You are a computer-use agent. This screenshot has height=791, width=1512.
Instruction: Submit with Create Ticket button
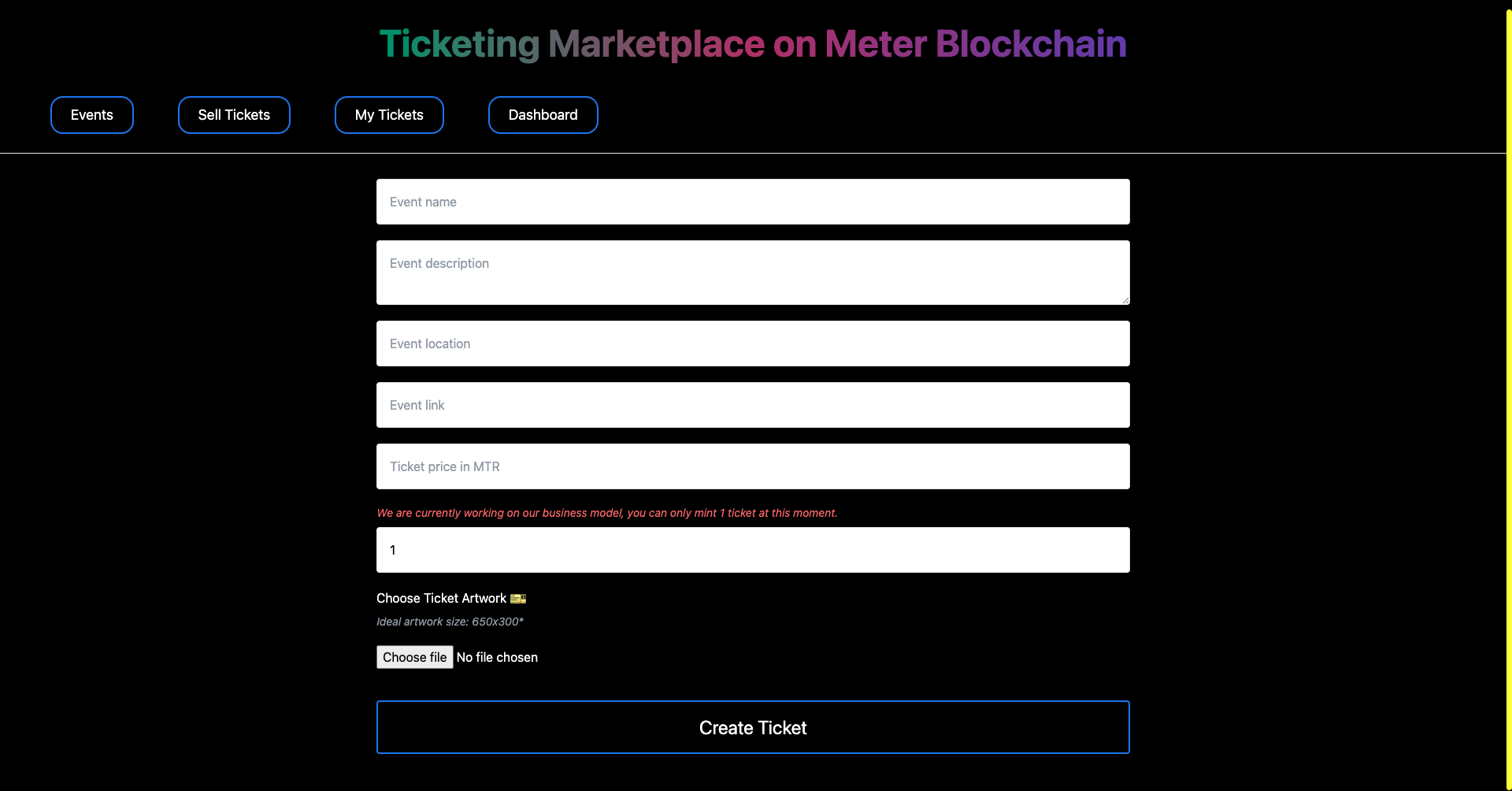(753, 727)
